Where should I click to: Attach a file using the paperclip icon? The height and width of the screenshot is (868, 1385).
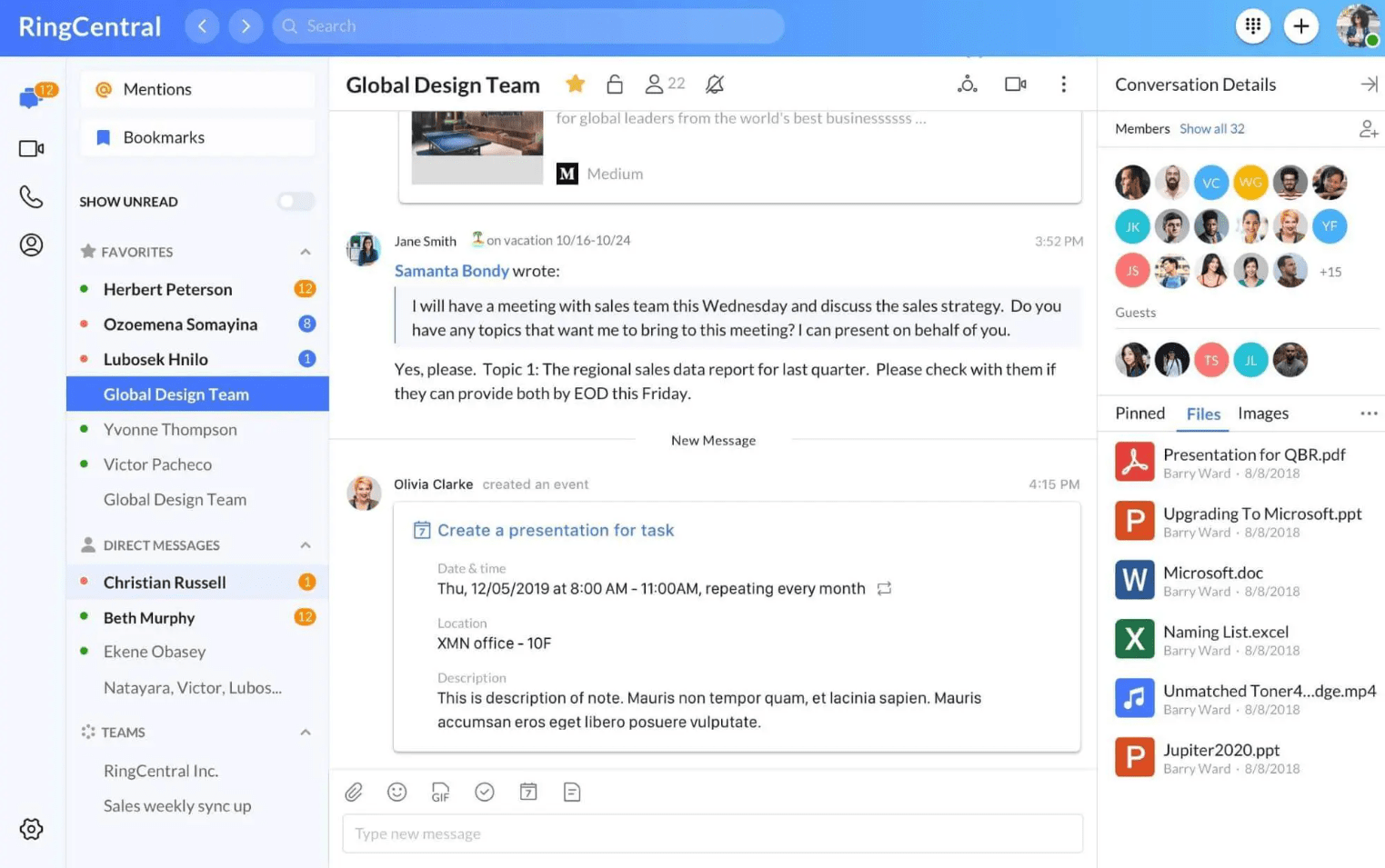click(x=354, y=792)
